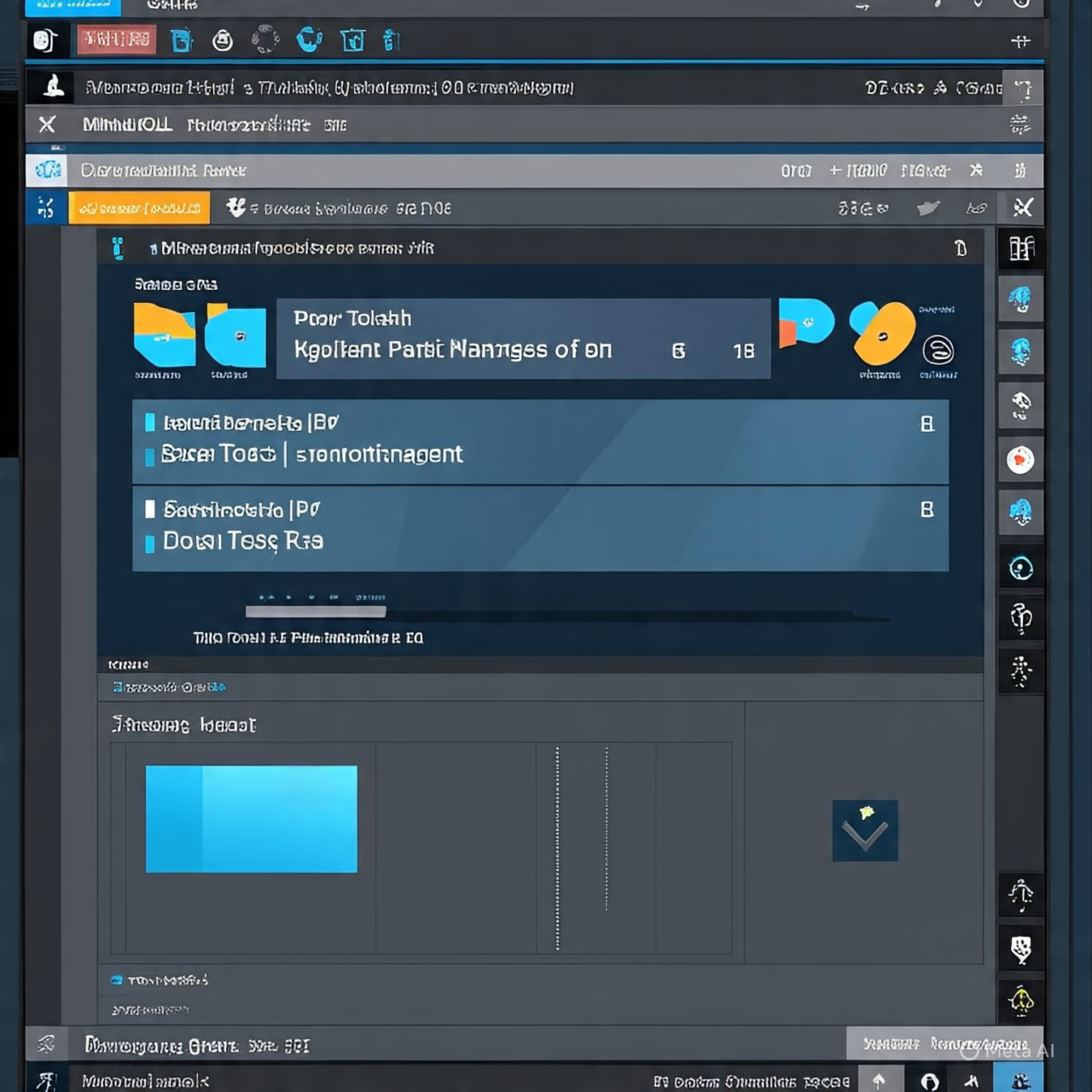Open the "MinnuiOLL" menu item
Image resolution: width=1092 pixels, height=1092 pixels.
[x=127, y=125]
